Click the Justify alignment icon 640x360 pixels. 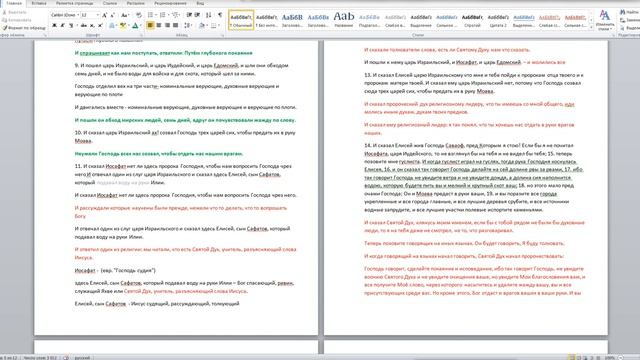click(176, 25)
